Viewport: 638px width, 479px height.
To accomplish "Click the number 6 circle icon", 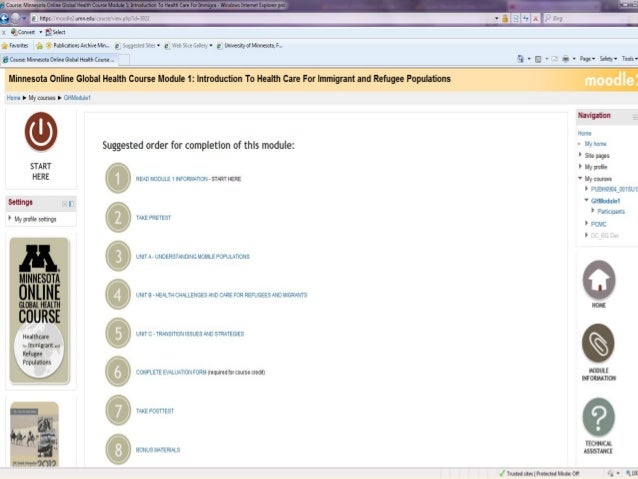I will click(x=118, y=372).
